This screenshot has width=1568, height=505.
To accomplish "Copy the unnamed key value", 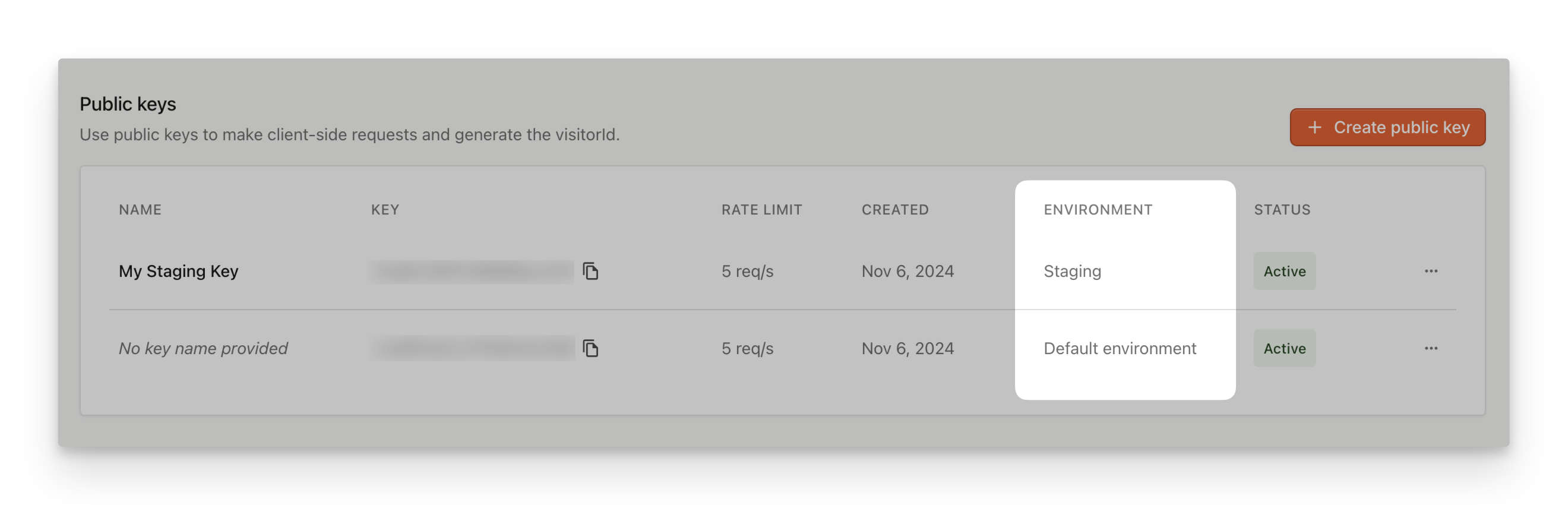I will (590, 348).
